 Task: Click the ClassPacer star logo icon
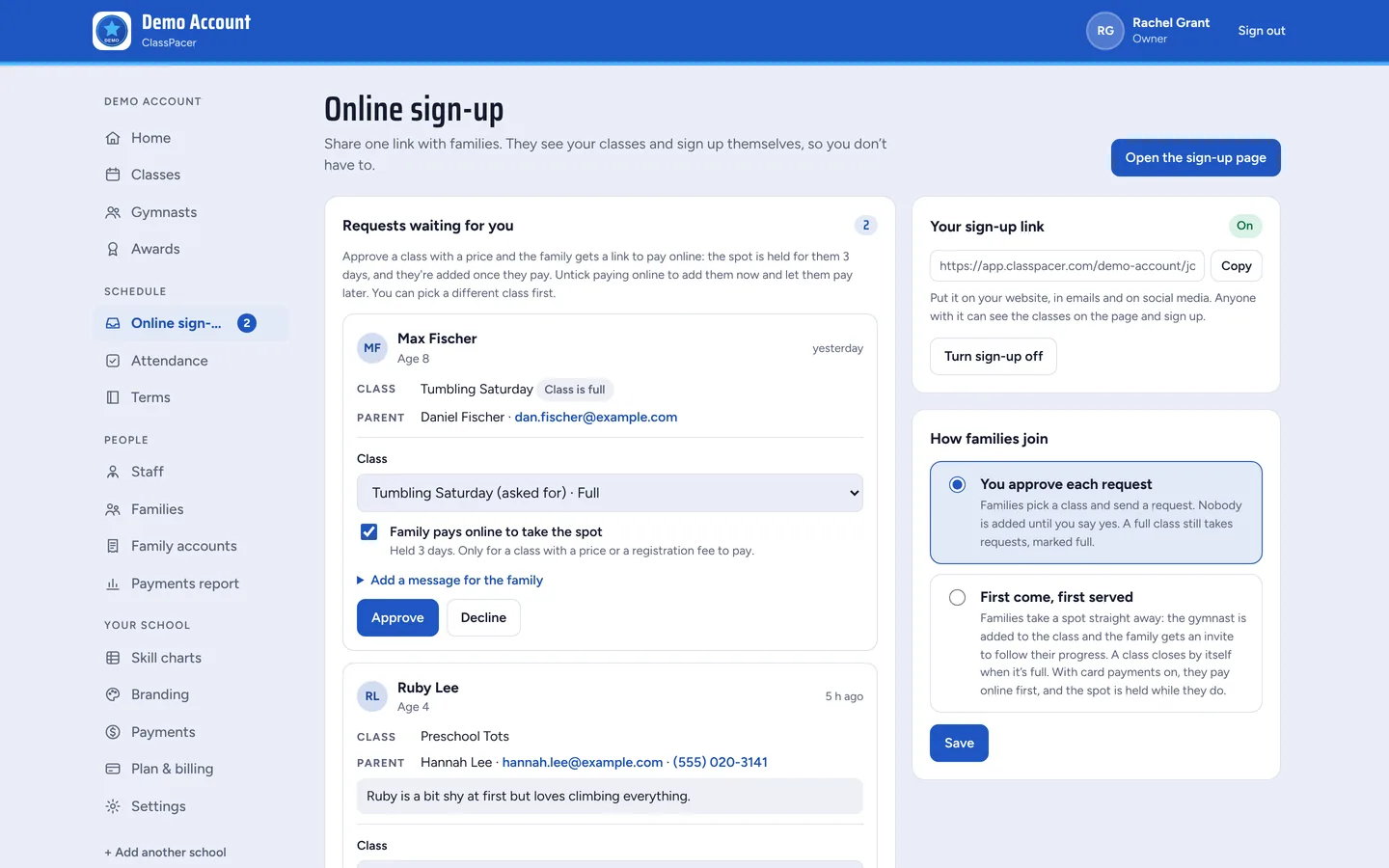(112, 31)
